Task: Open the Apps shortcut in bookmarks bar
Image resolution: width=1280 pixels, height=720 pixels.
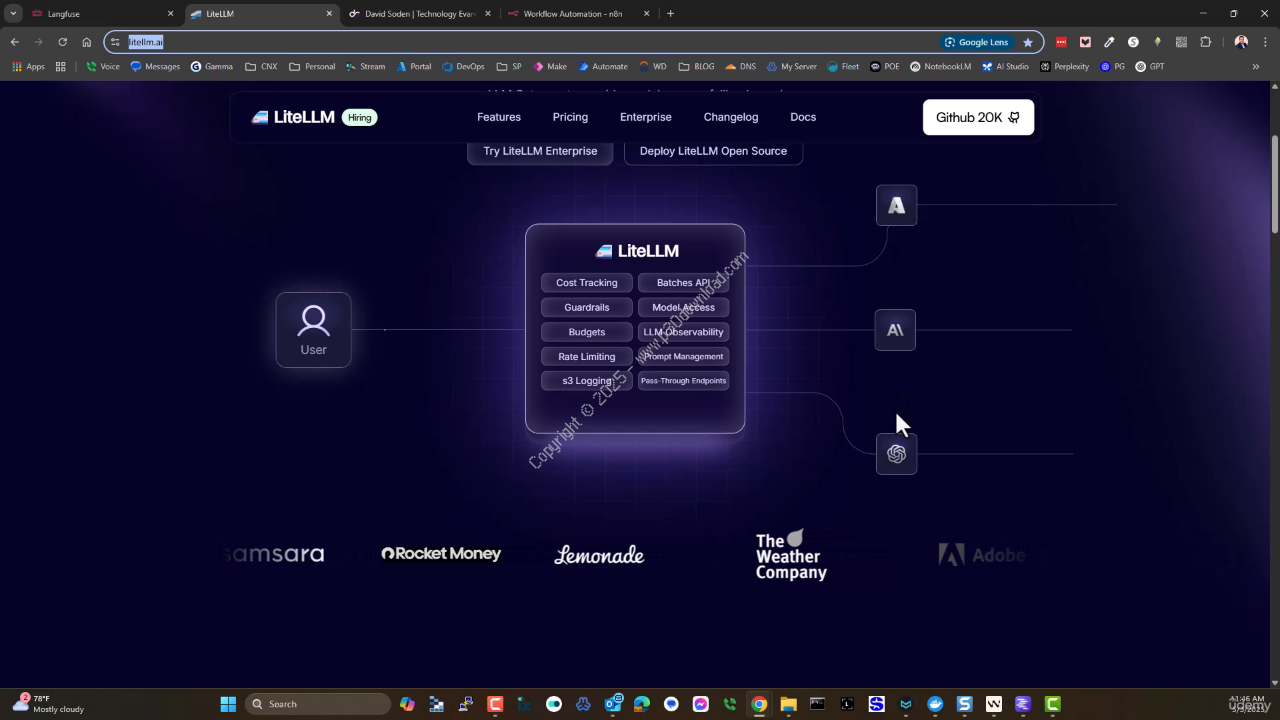Action: point(28,67)
